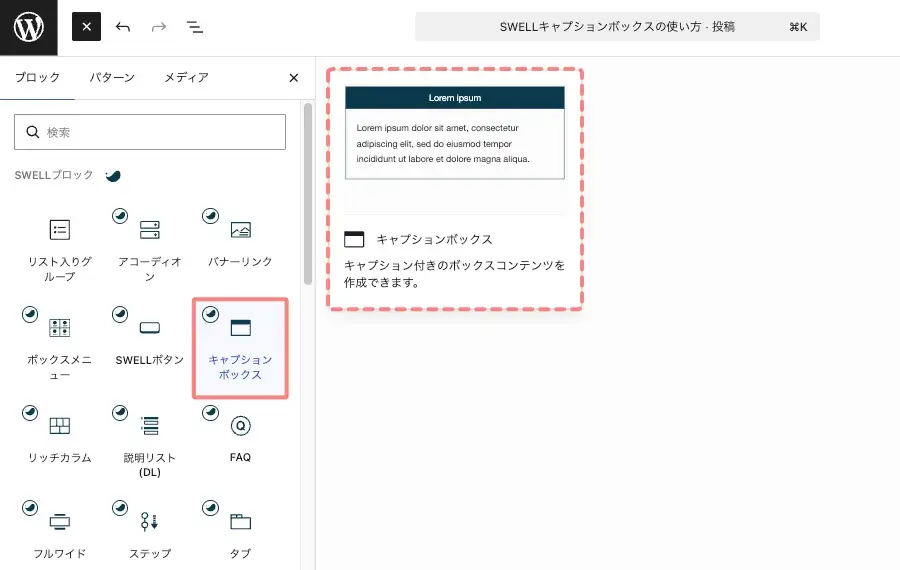Close the inserter panel with X
Screen dimensions: 900x570
point(293,77)
